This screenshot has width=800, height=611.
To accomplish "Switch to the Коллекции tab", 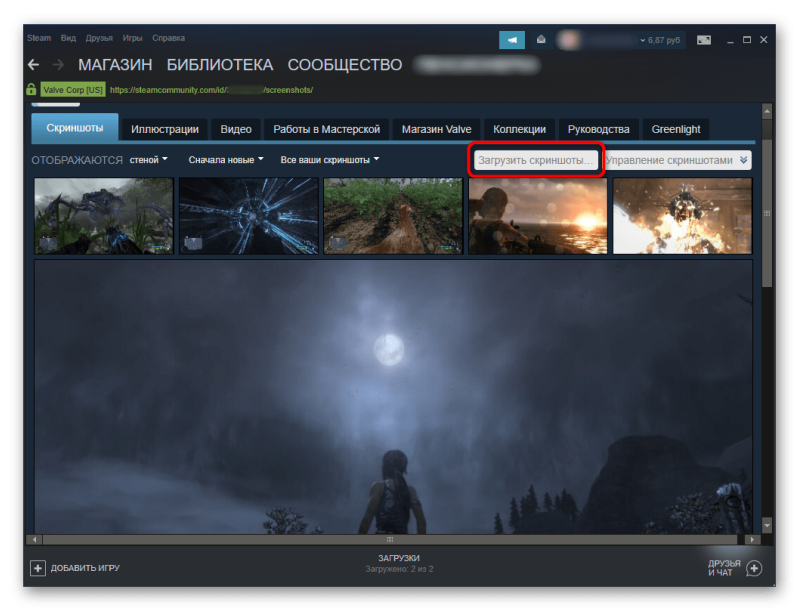I will pos(519,129).
